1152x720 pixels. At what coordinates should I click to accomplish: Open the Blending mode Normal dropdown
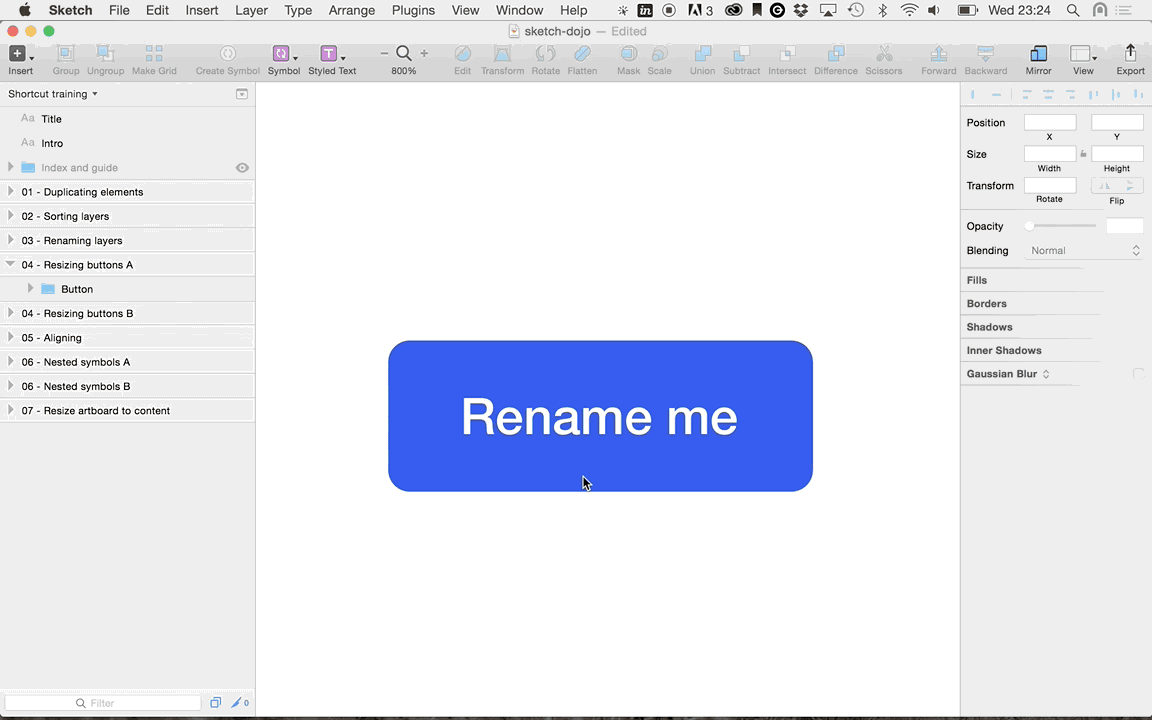tap(1084, 251)
